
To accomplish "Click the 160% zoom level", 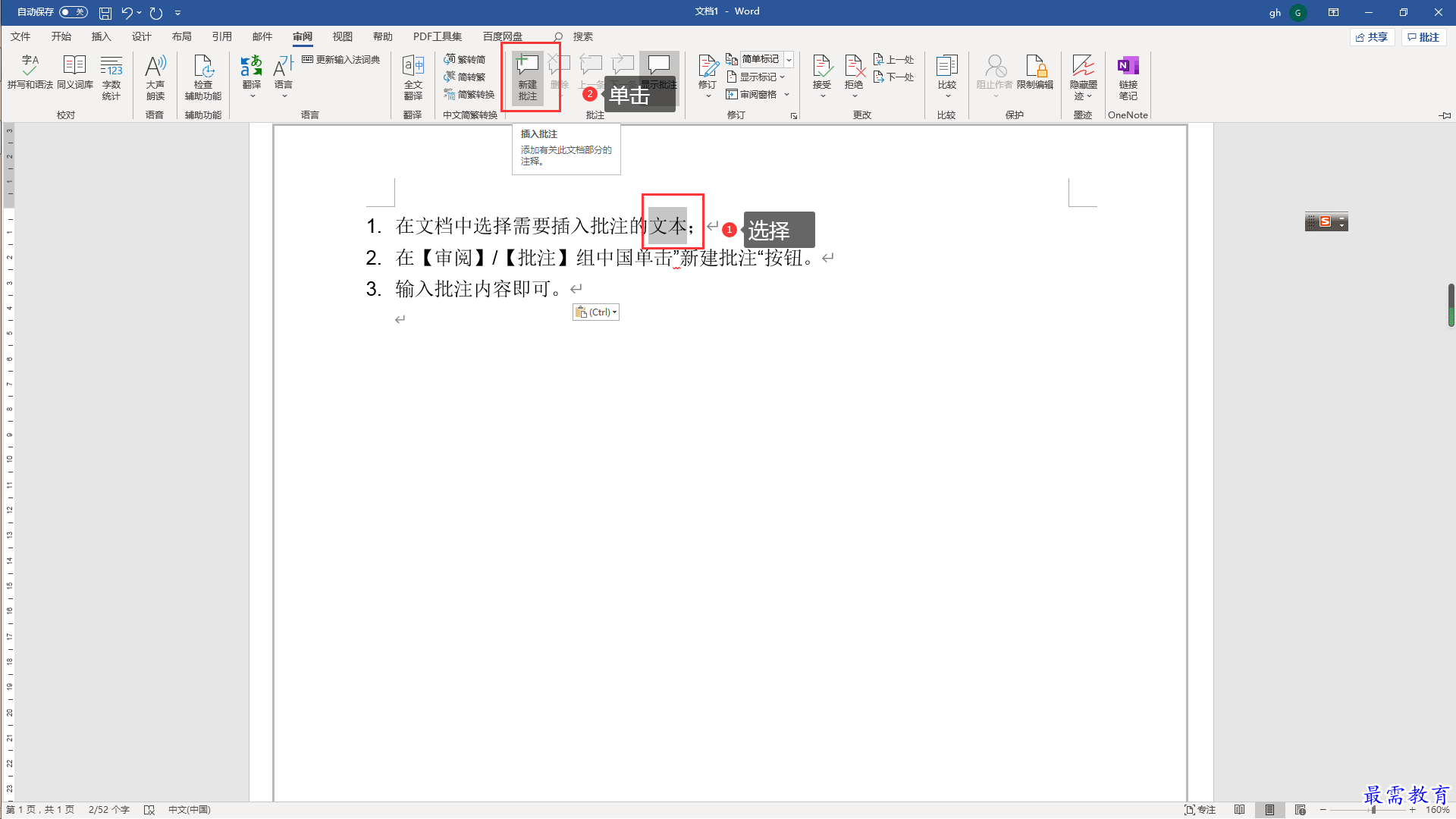I will (x=1437, y=810).
